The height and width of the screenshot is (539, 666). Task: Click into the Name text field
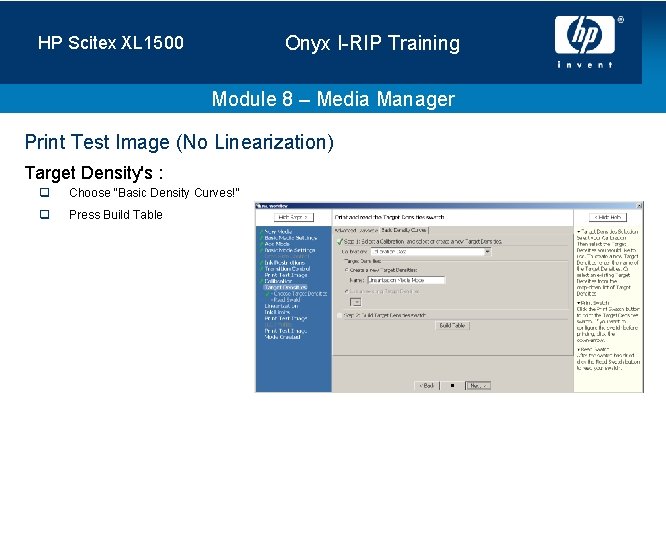tap(406, 280)
